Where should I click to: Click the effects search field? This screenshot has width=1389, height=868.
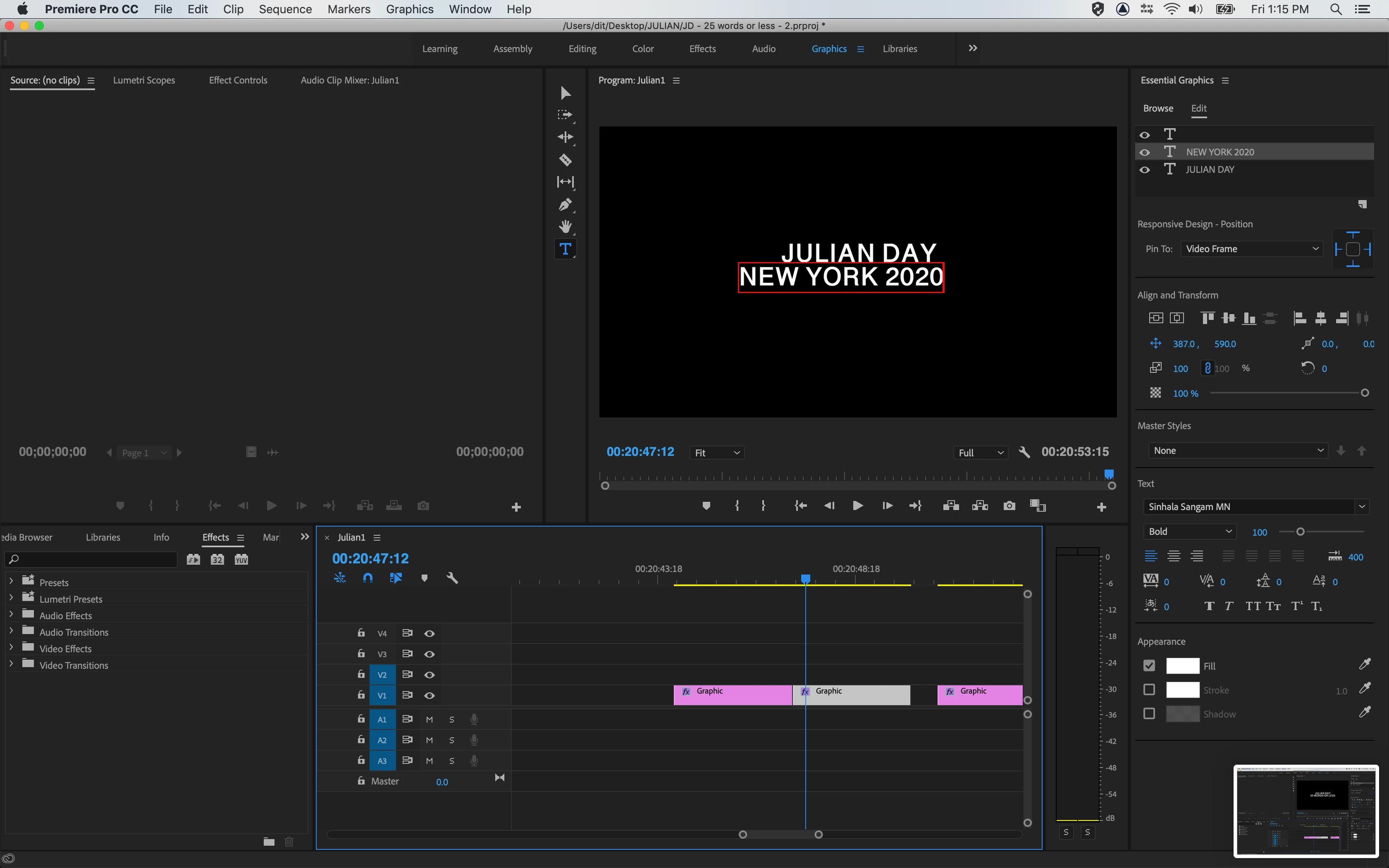92,559
